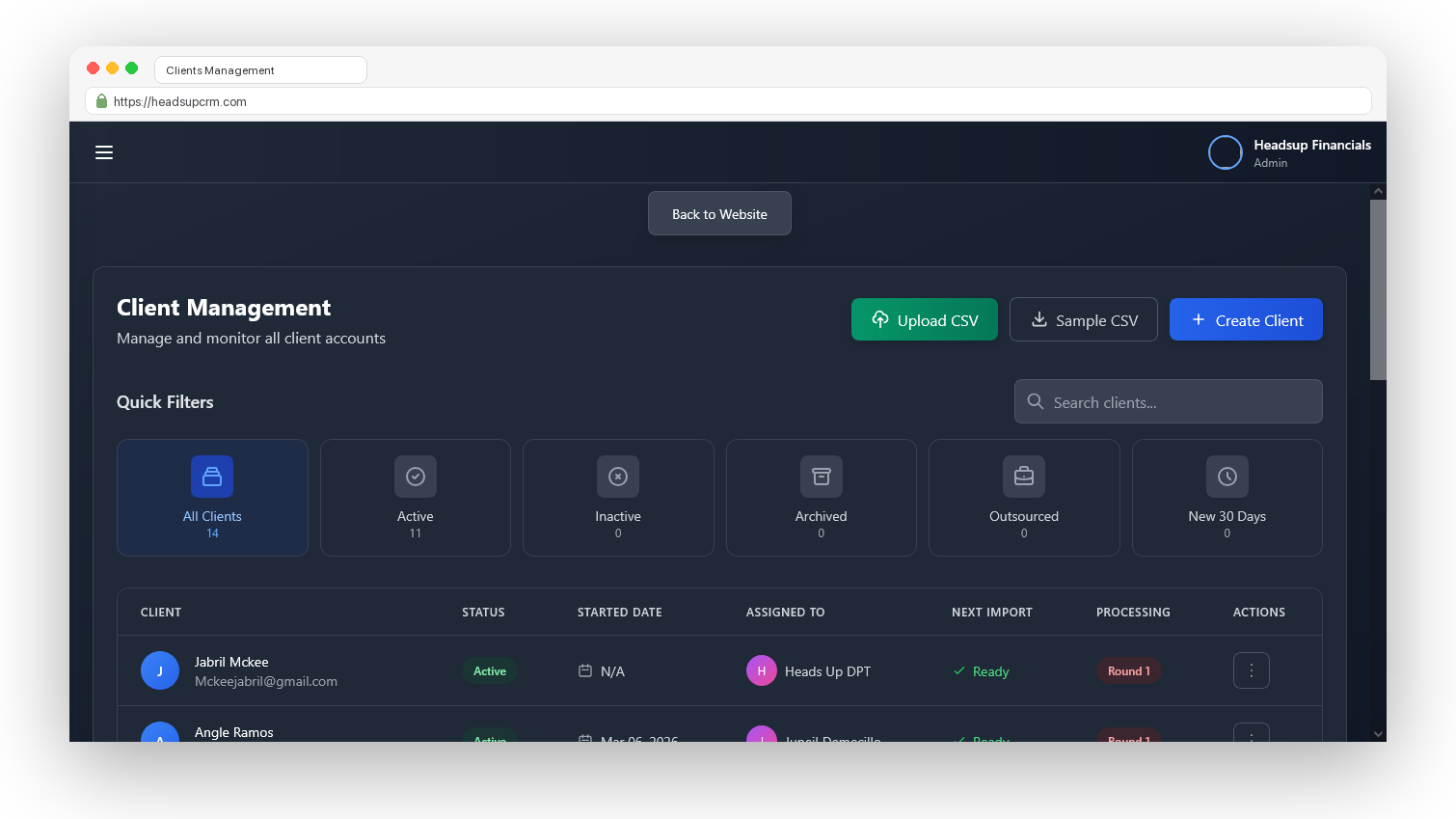
Task: Click the Round 1 badge for Jabril Mckee
Action: tap(1129, 670)
